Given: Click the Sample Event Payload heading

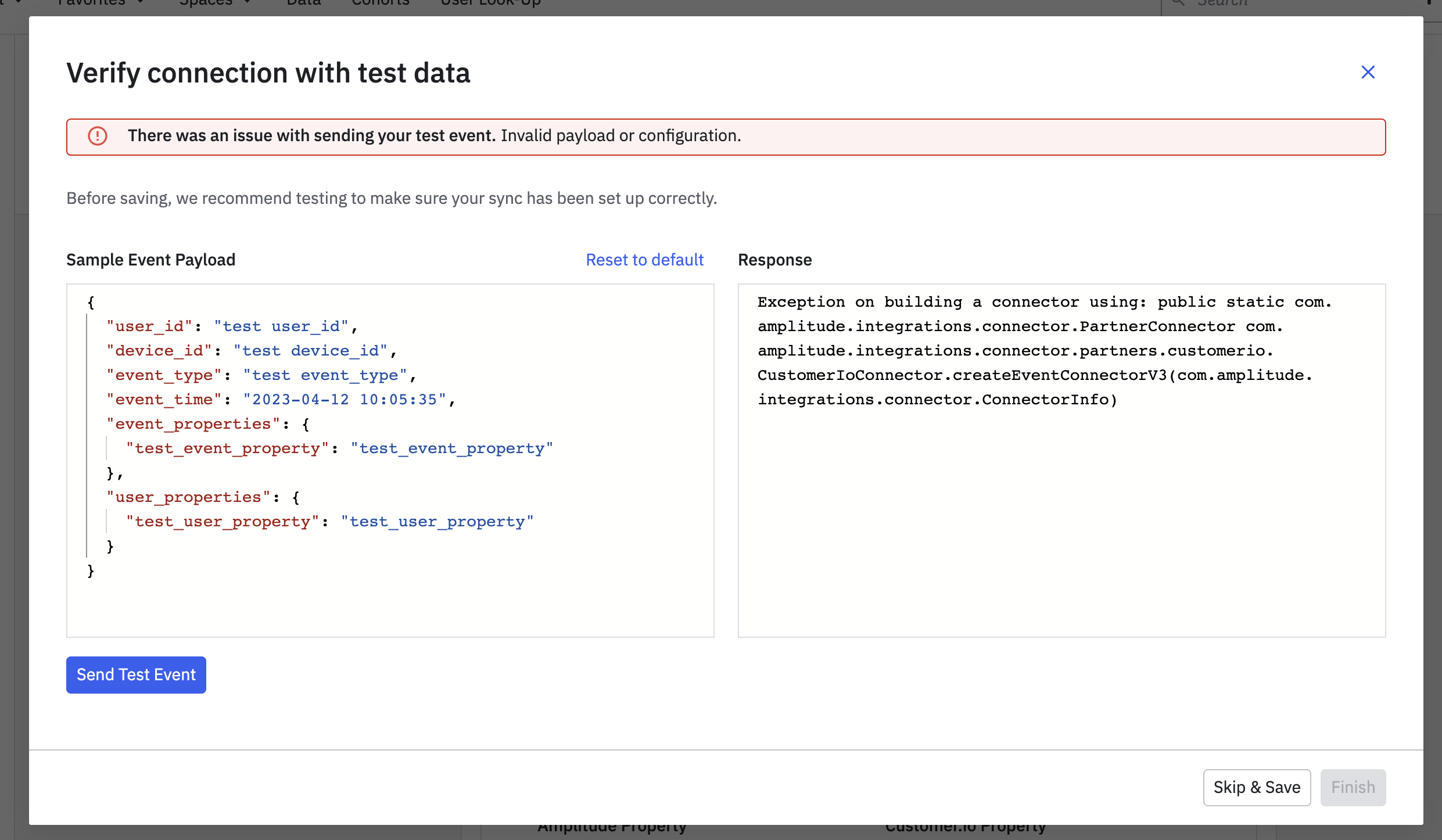Looking at the screenshot, I should click(151, 260).
